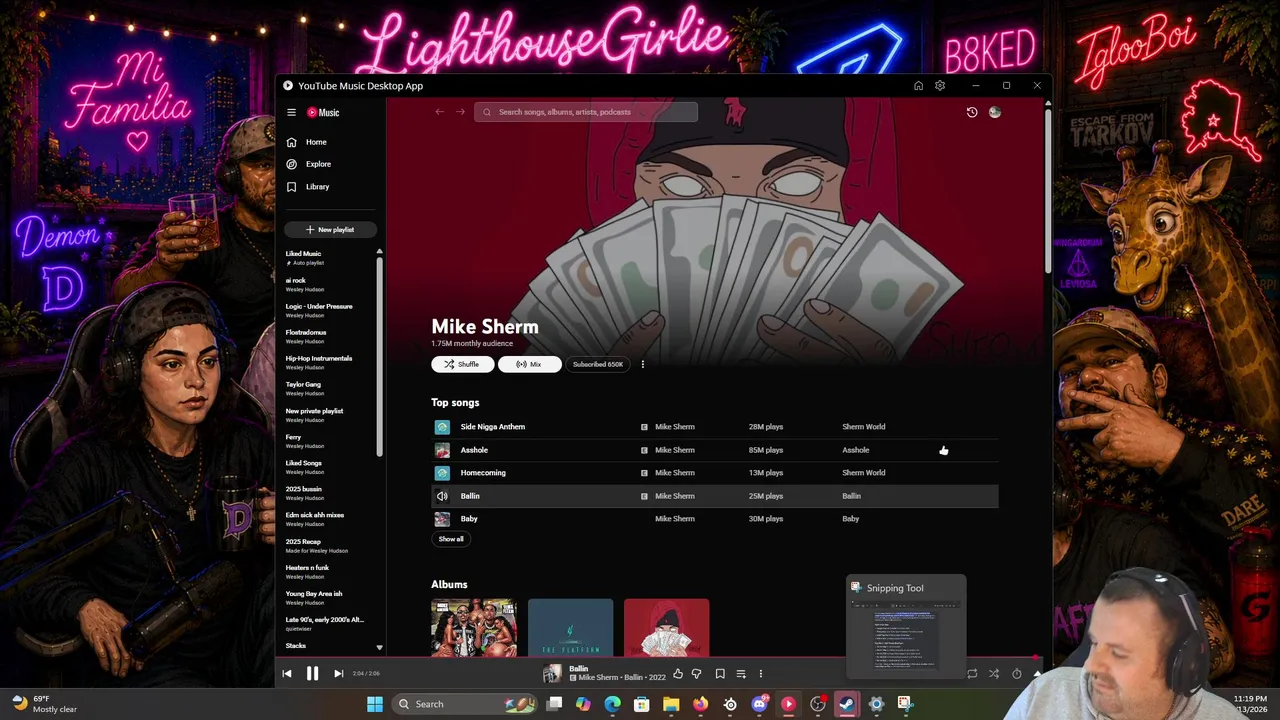
Task: Open the add to playlist icon
Action: pos(741,674)
